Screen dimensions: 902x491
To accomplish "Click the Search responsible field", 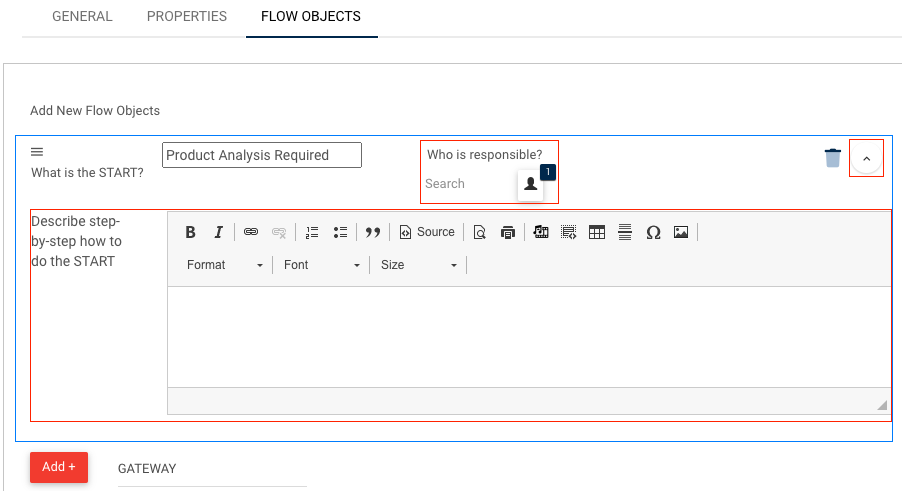I will [469, 184].
